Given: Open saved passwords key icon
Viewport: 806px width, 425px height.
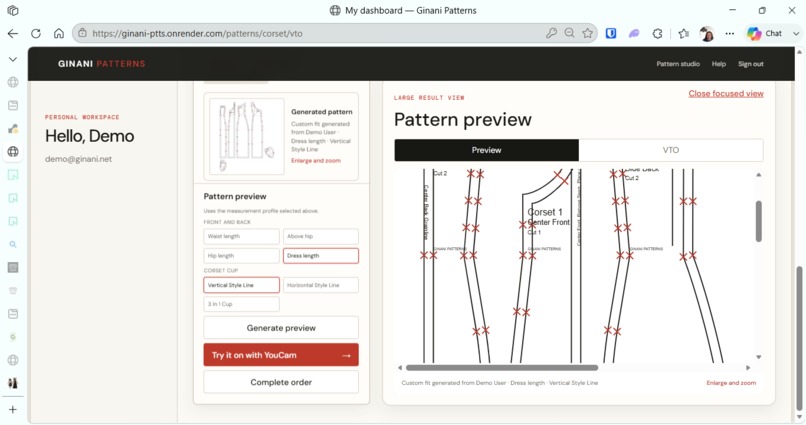Looking at the screenshot, I should pos(551,33).
